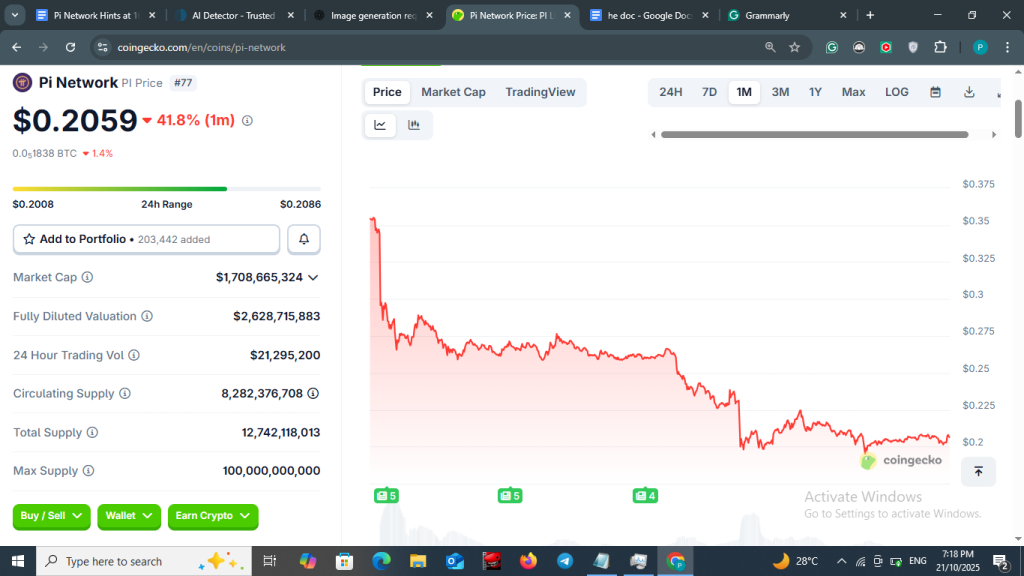Toggle the LOG scale option

click(x=896, y=92)
